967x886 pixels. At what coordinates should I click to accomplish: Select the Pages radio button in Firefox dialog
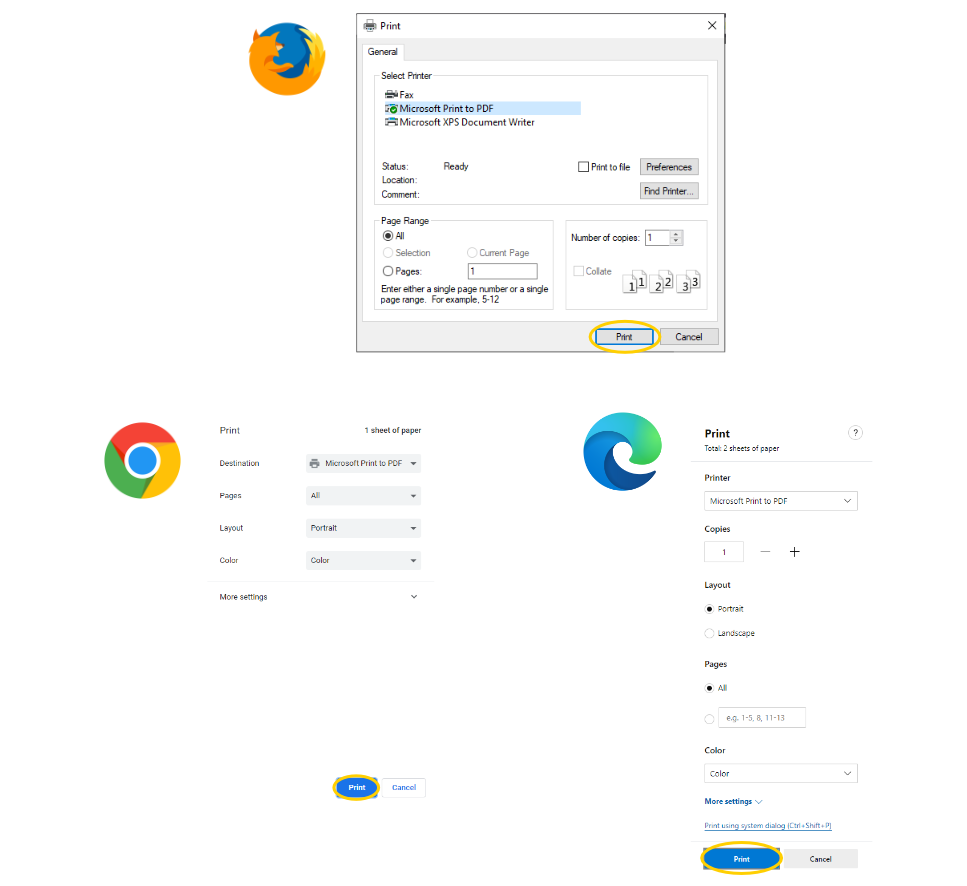[388, 271]
